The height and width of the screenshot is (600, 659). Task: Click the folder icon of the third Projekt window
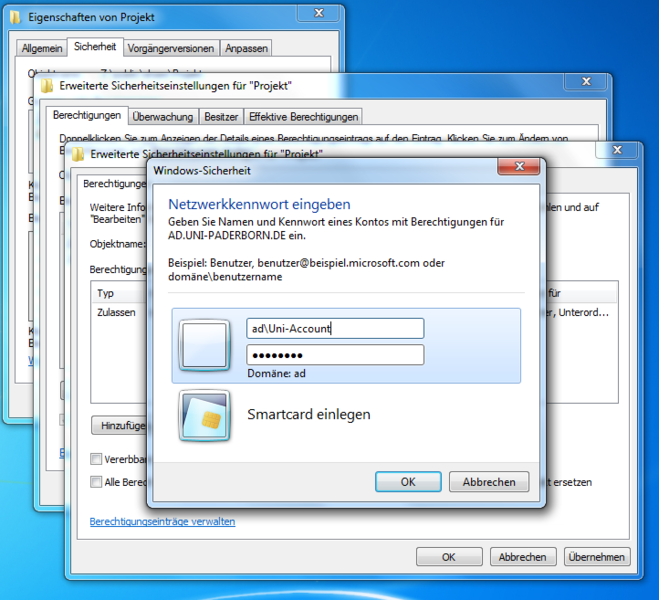pyautogui.click(x=78, y=154)
